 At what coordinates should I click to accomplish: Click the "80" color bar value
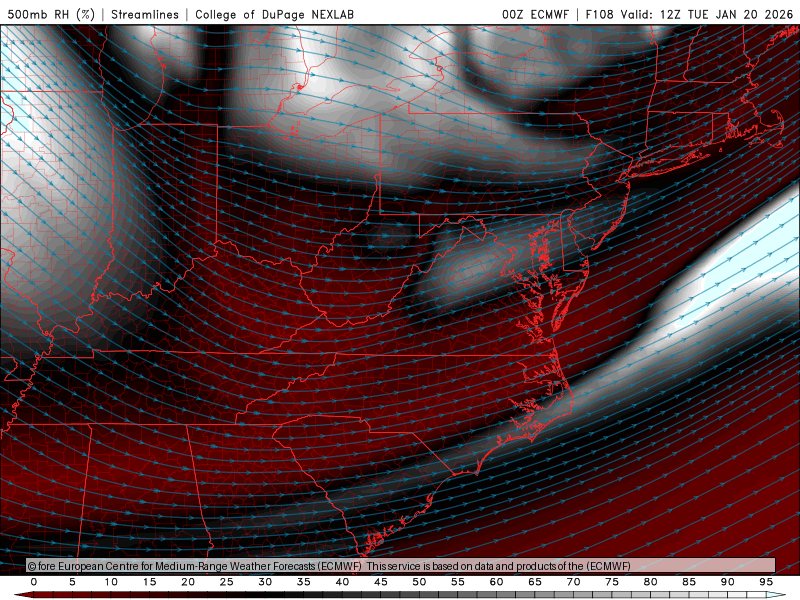[651, 582]
